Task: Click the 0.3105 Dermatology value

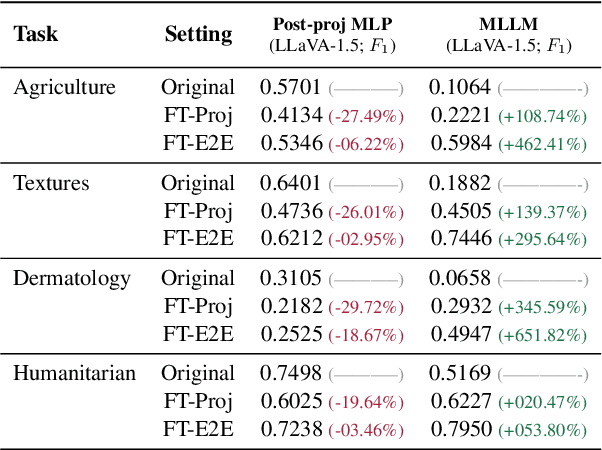Action: pyautogui.click(x=292, y=278)
